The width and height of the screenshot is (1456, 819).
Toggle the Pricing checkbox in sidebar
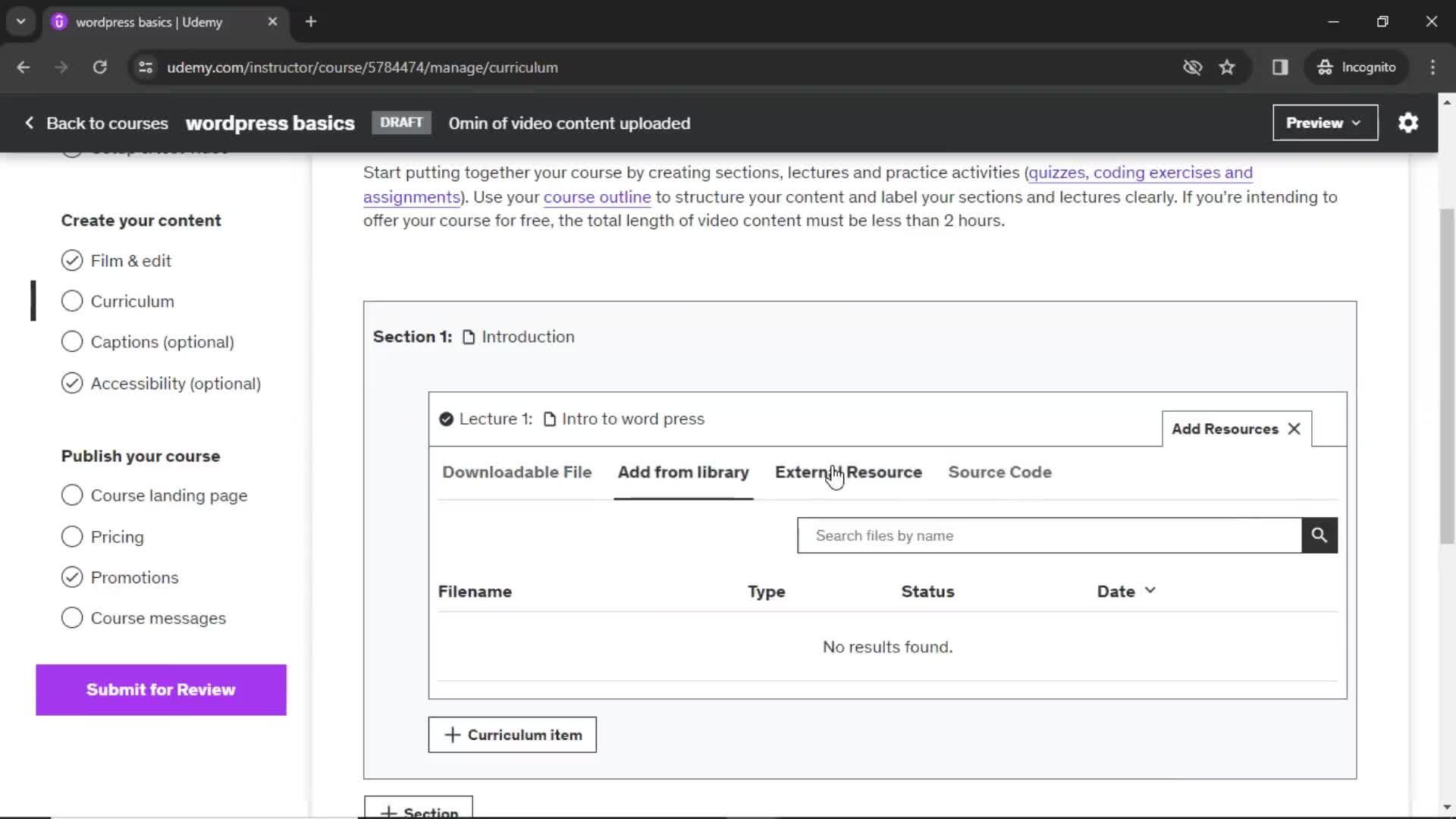point(71,536)
